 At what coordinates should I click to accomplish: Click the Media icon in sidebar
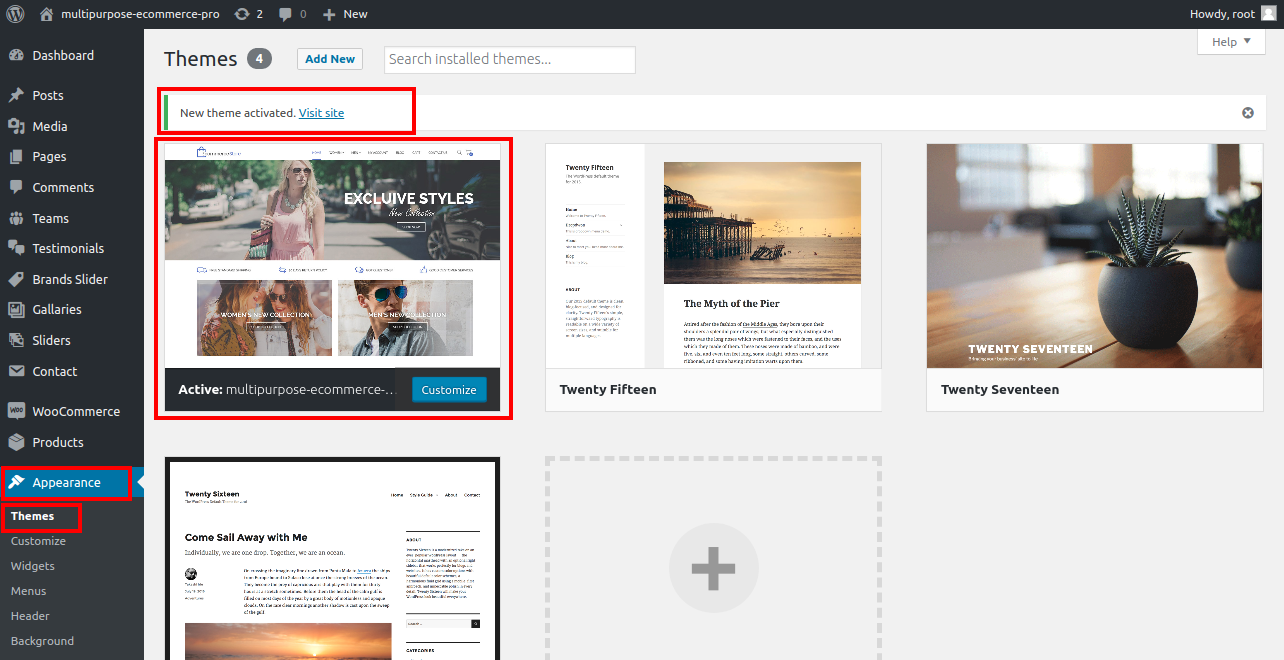pyautogui.click(x=16, y=126)
